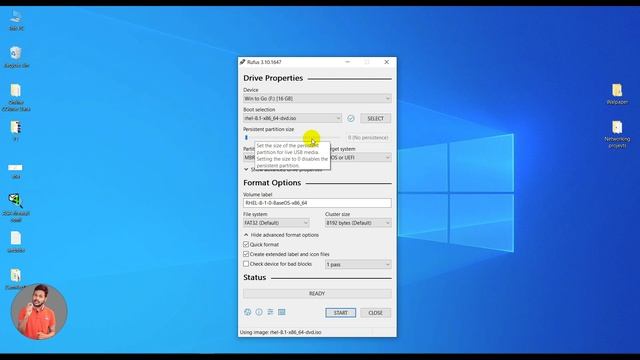This screenshot has height=360, width=640.
Task: Click the READY status progress bar
Action: coord(317,293)
